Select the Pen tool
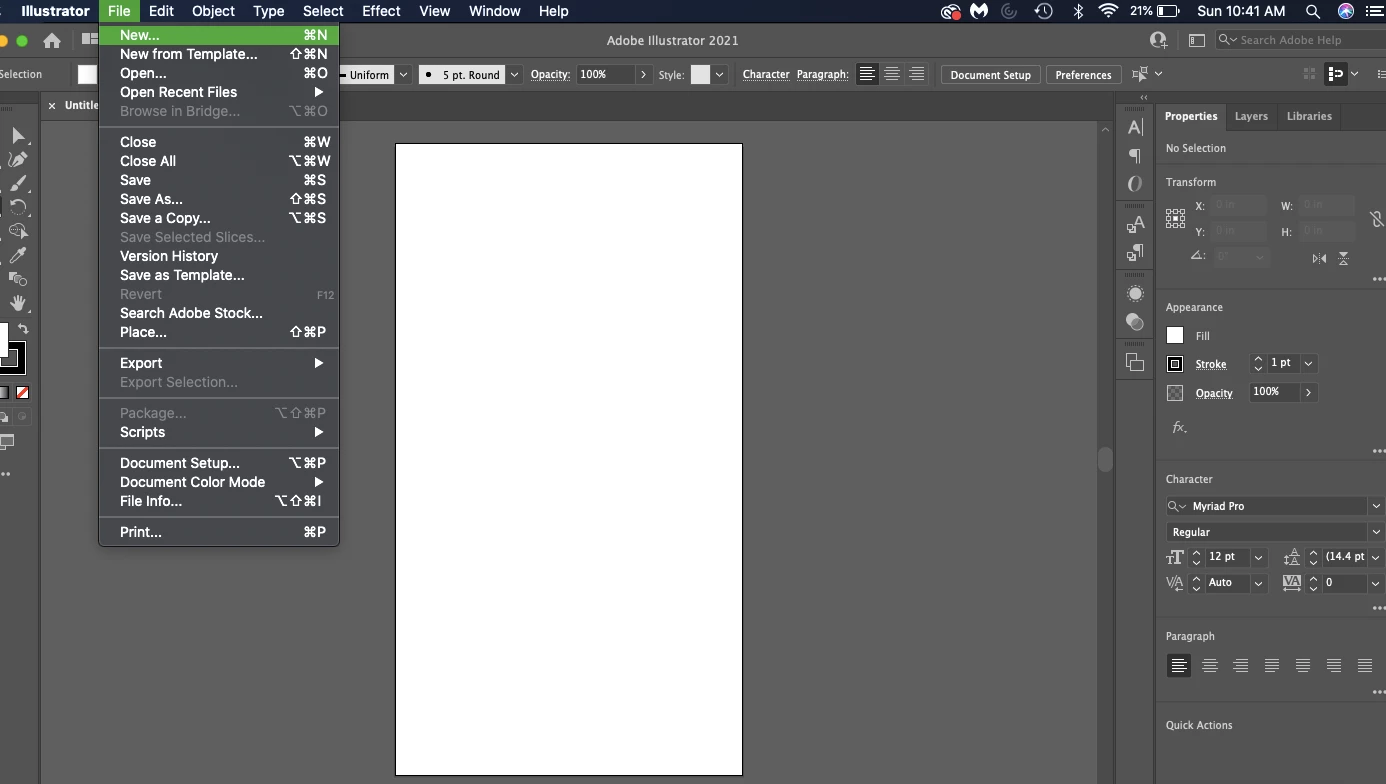 tap(18, 160)
